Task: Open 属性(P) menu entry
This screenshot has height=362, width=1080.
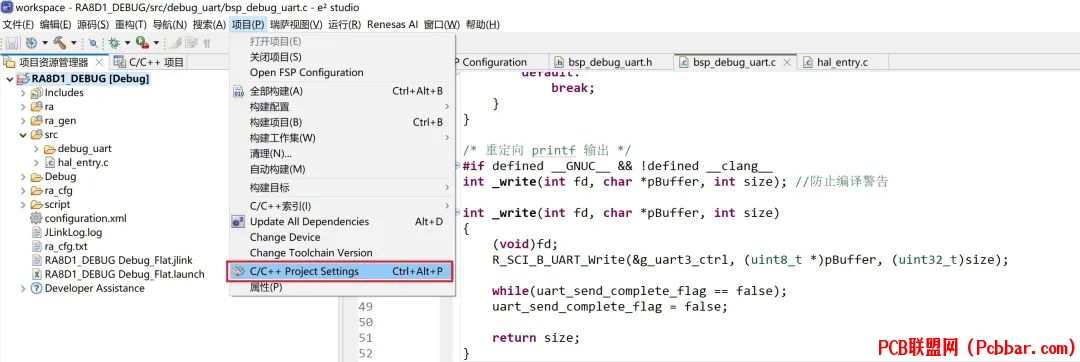Action: (342, 288)
